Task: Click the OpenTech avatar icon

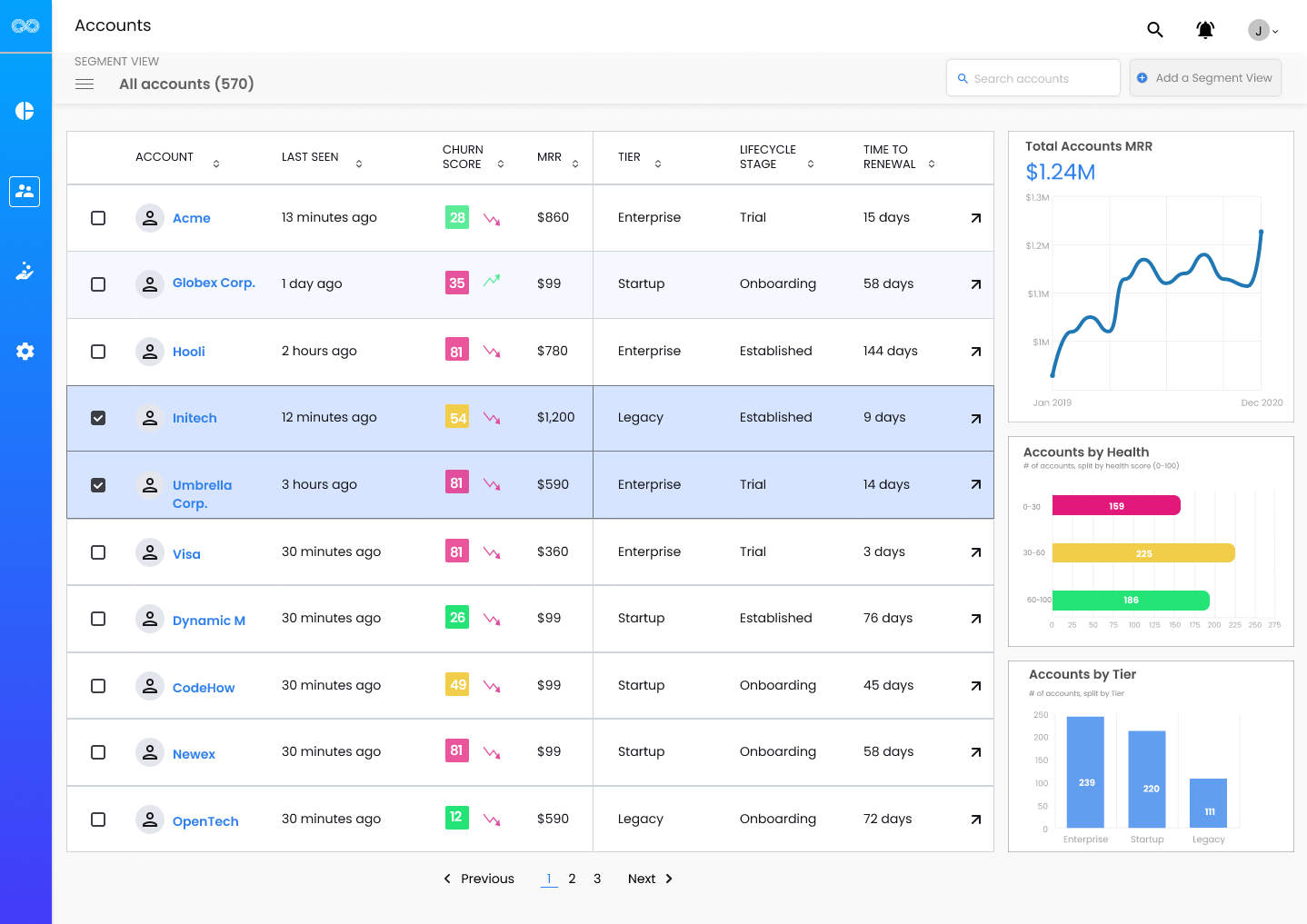Action: [150, 820]
